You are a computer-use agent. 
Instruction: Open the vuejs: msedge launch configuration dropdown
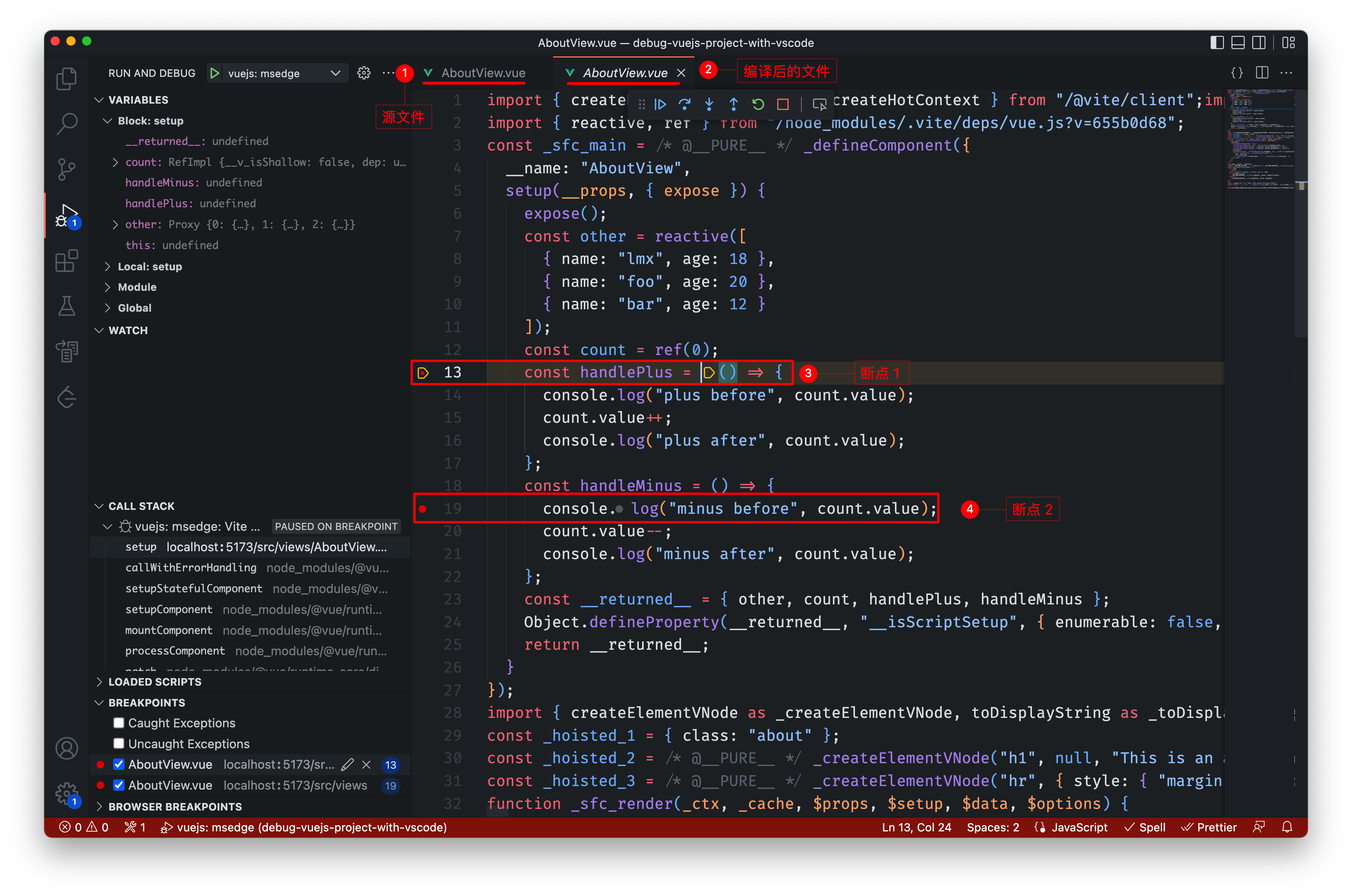(x=285, y=73)
